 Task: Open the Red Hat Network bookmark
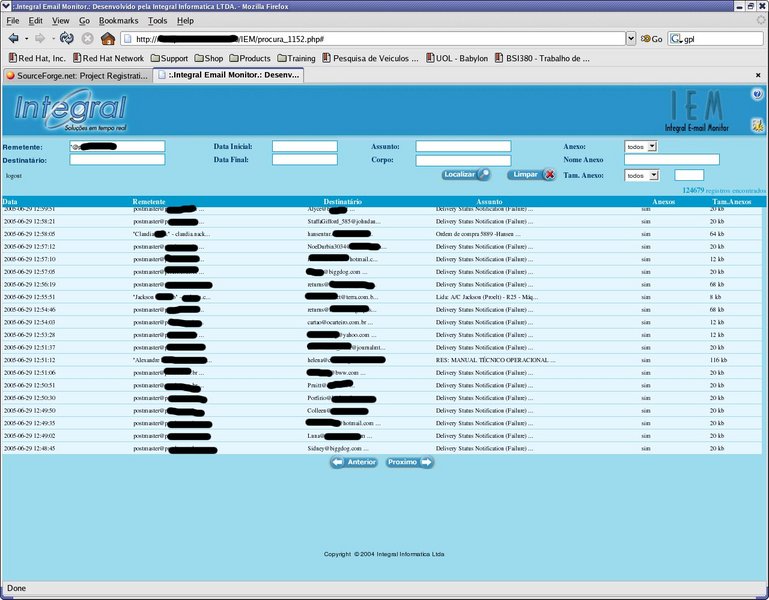coord(107,58)
